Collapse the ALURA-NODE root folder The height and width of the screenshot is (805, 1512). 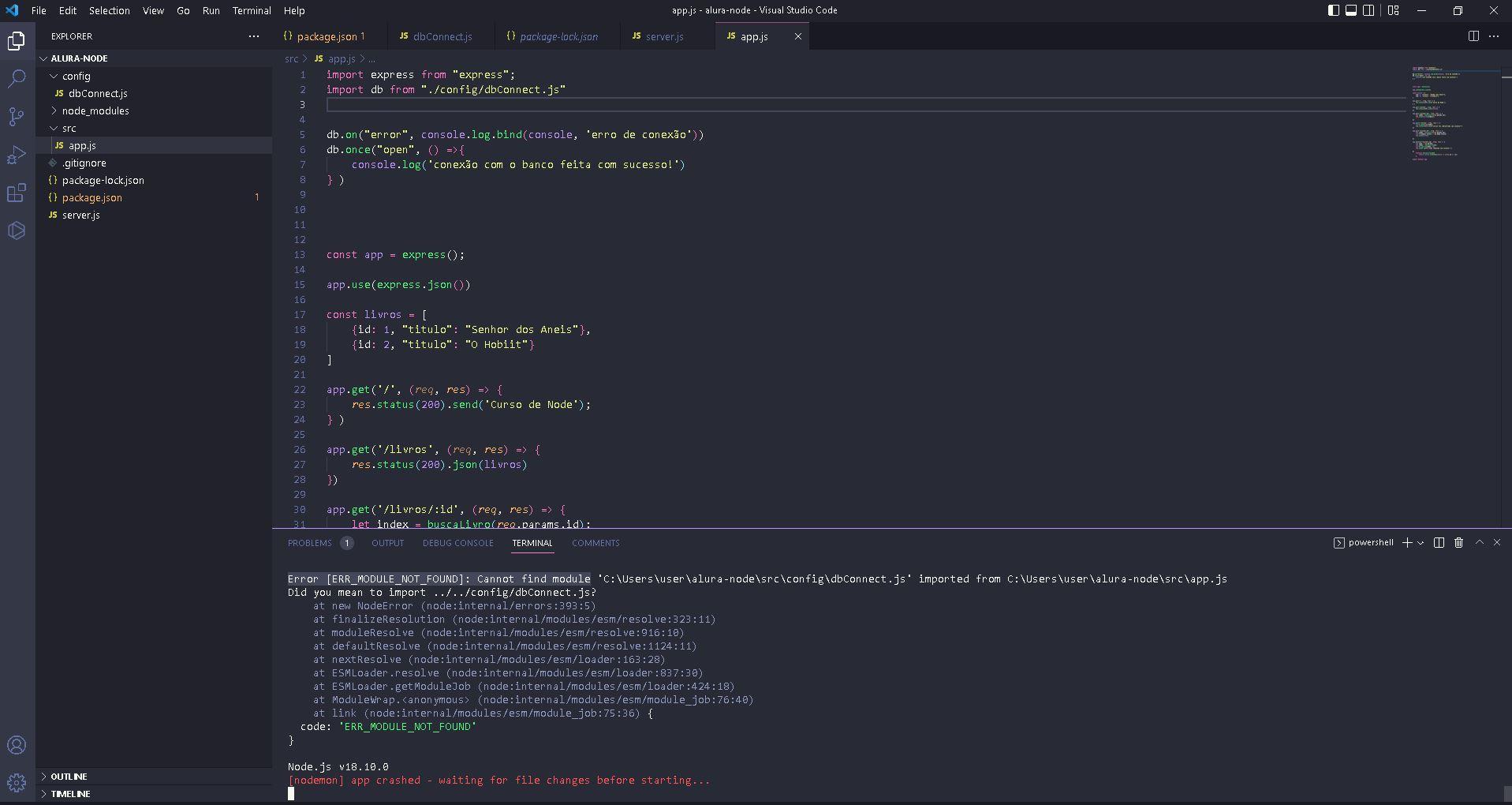click(x=154, y=58)
